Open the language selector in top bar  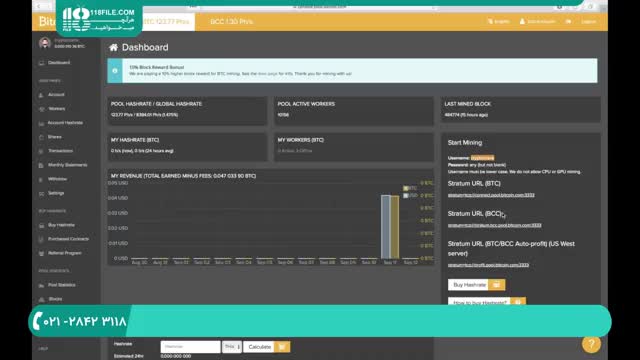pyautogui.click(x=498, y=21)
